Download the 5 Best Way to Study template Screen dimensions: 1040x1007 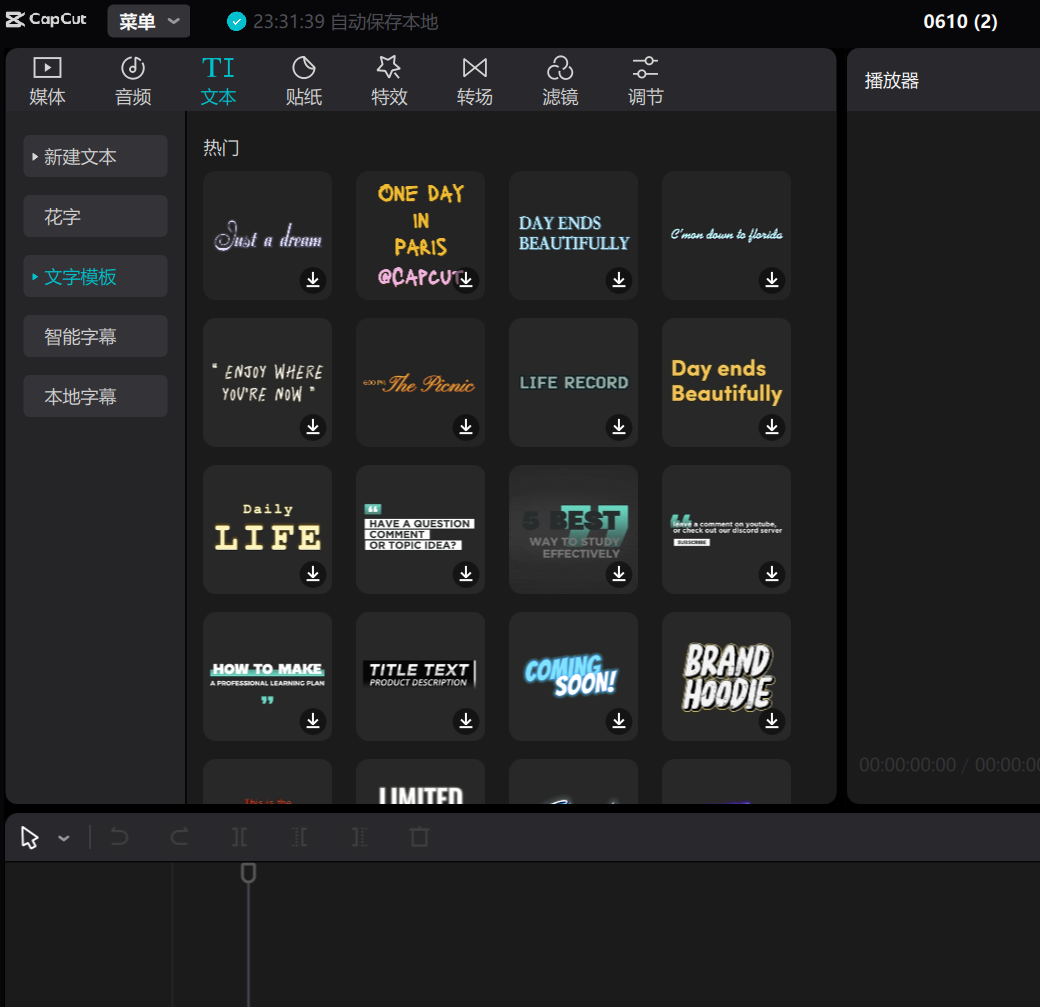[x=619, y=573]
